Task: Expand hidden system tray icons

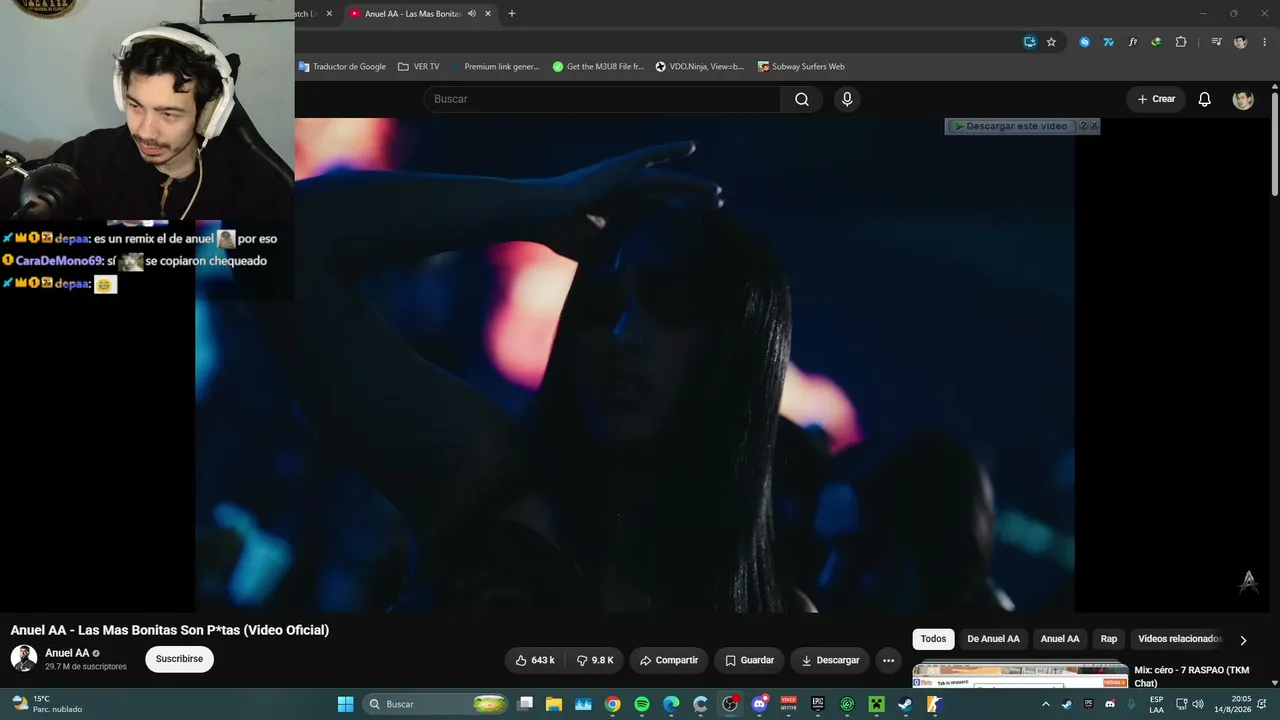Action: click(x=1046, y=704)
